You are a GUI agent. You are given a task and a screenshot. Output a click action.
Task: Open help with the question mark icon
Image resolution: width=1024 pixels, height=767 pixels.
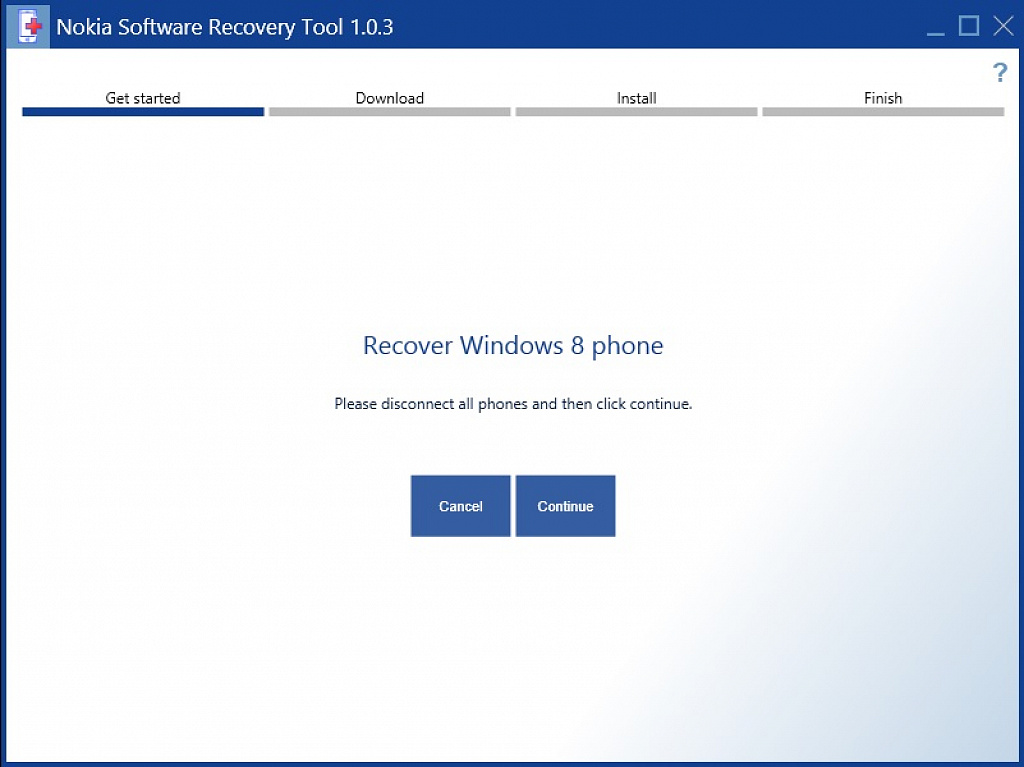click(999, 72)
